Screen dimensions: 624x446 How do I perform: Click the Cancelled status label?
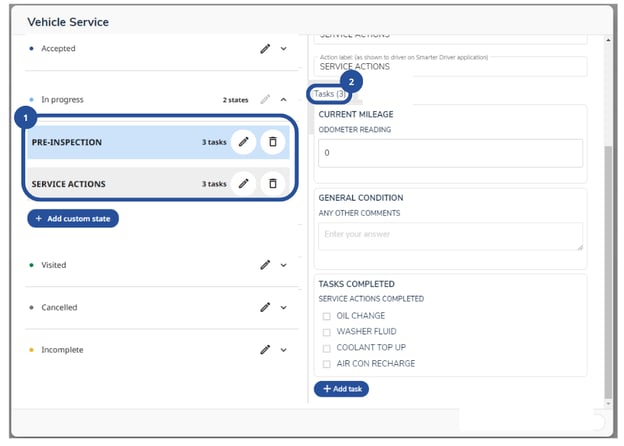click(x=59, y=308)
